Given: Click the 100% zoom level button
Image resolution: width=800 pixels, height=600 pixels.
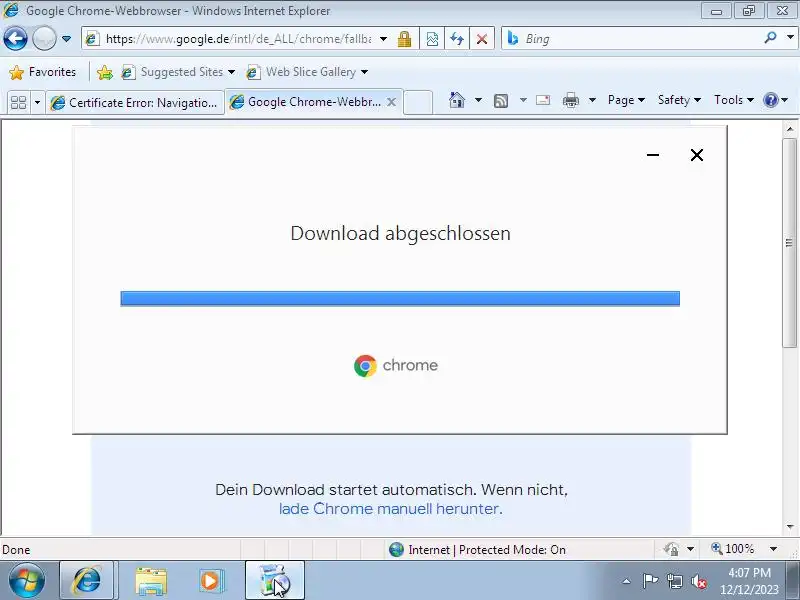Looking at the screenshot, I should click(733, 549).
